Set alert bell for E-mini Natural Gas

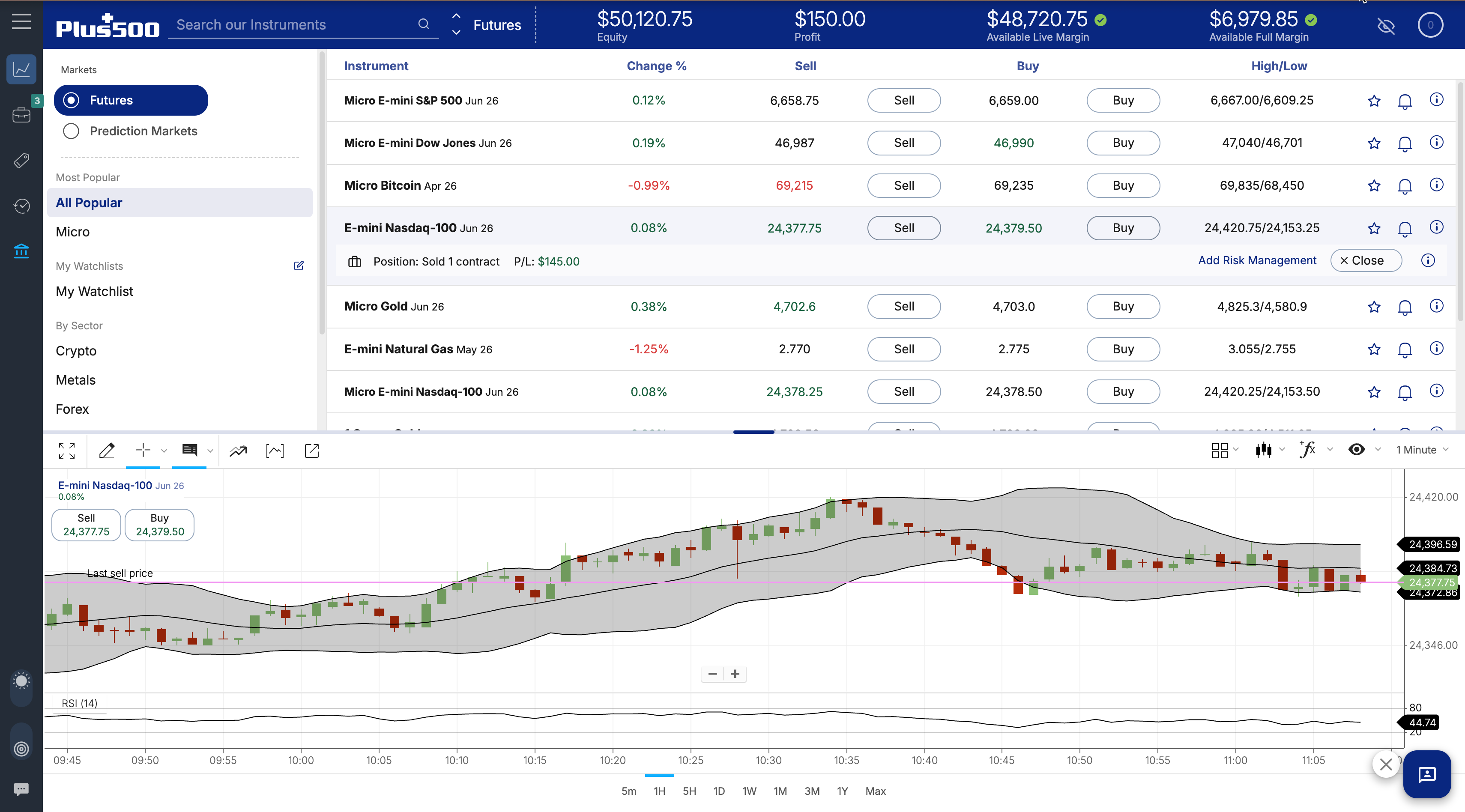click(1405, 350)
